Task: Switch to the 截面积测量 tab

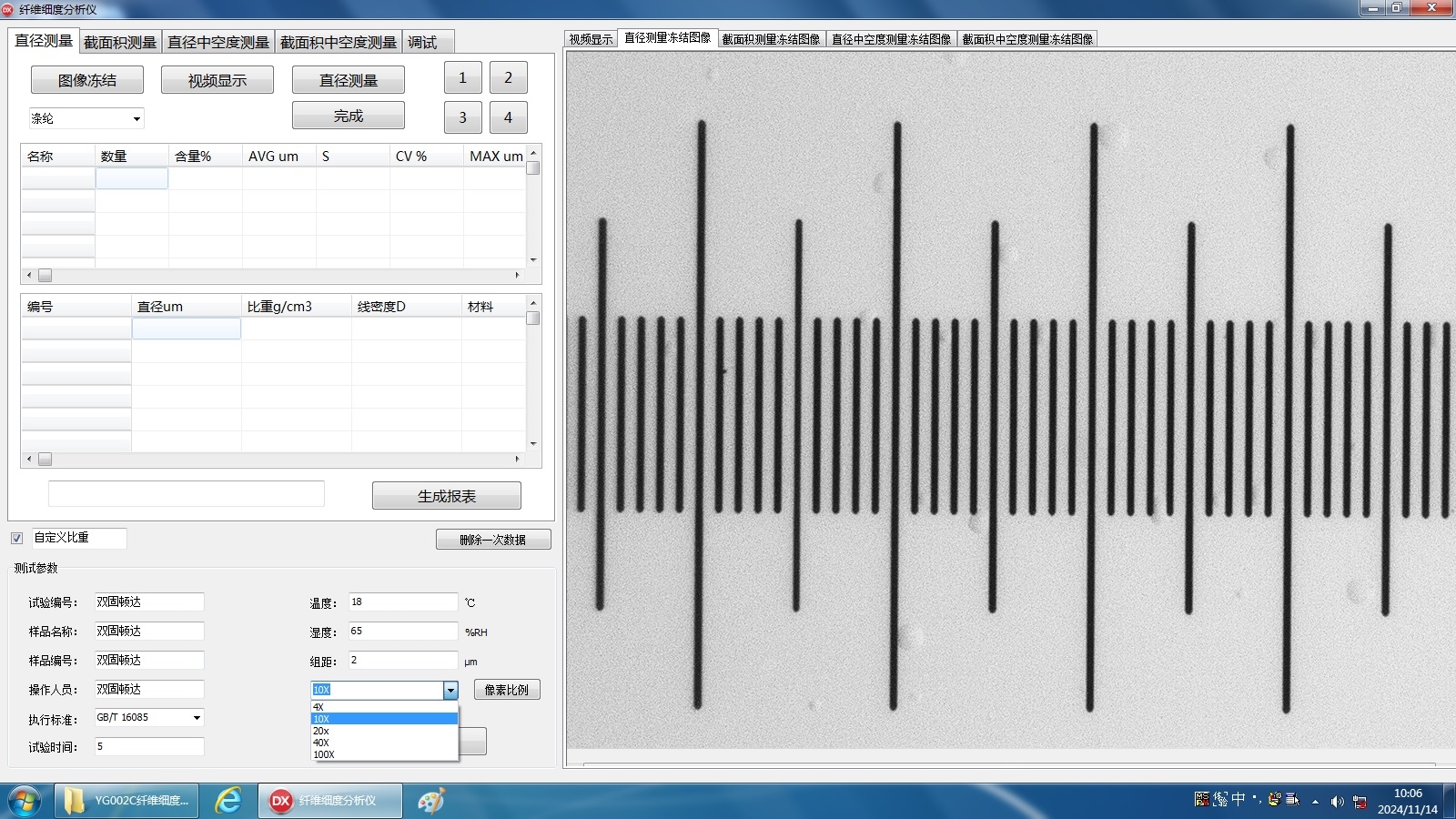Action: coord(120,43)
